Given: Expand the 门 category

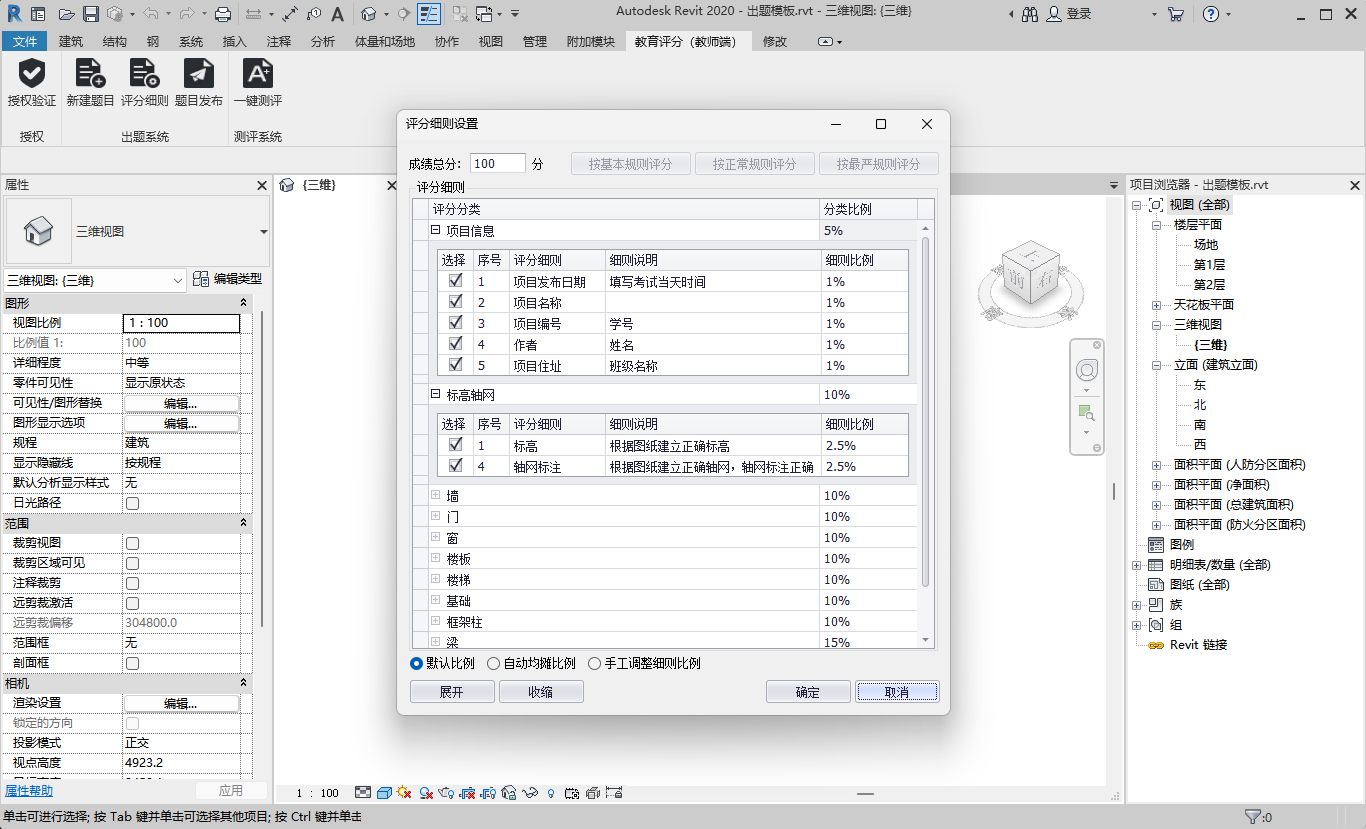Looking at the screenshot, I should click(x=435, y=516).
